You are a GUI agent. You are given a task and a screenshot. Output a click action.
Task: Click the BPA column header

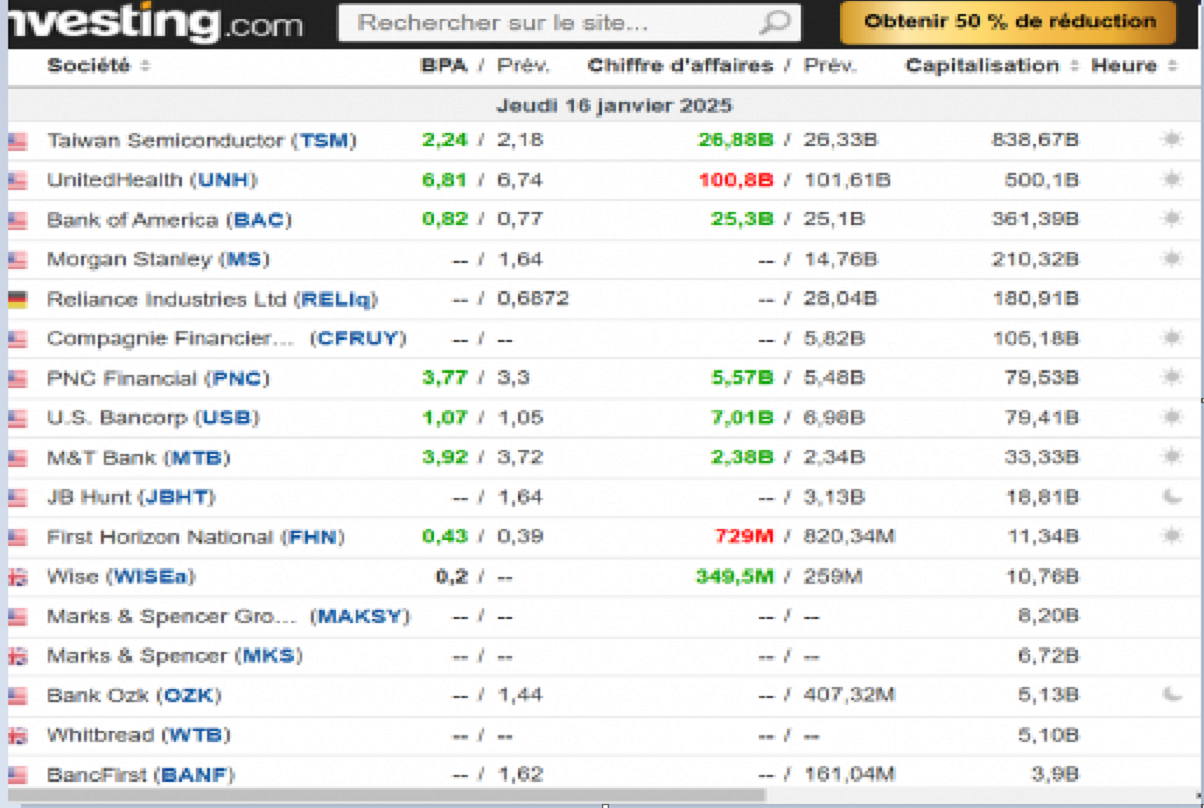coord(443,66)
